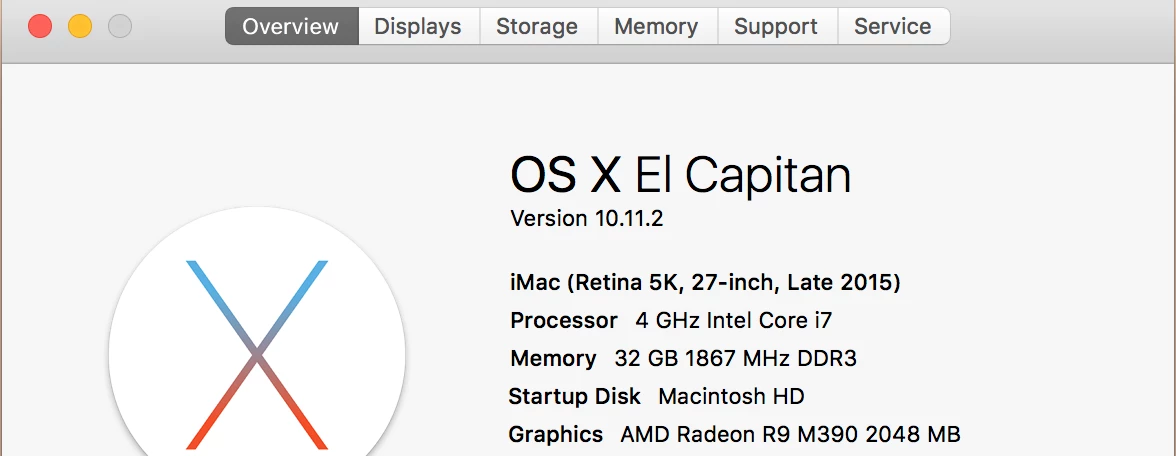Switch to the Overview tab
The width and height of the screenshot is (1176, 456).
tap(291, 27)
